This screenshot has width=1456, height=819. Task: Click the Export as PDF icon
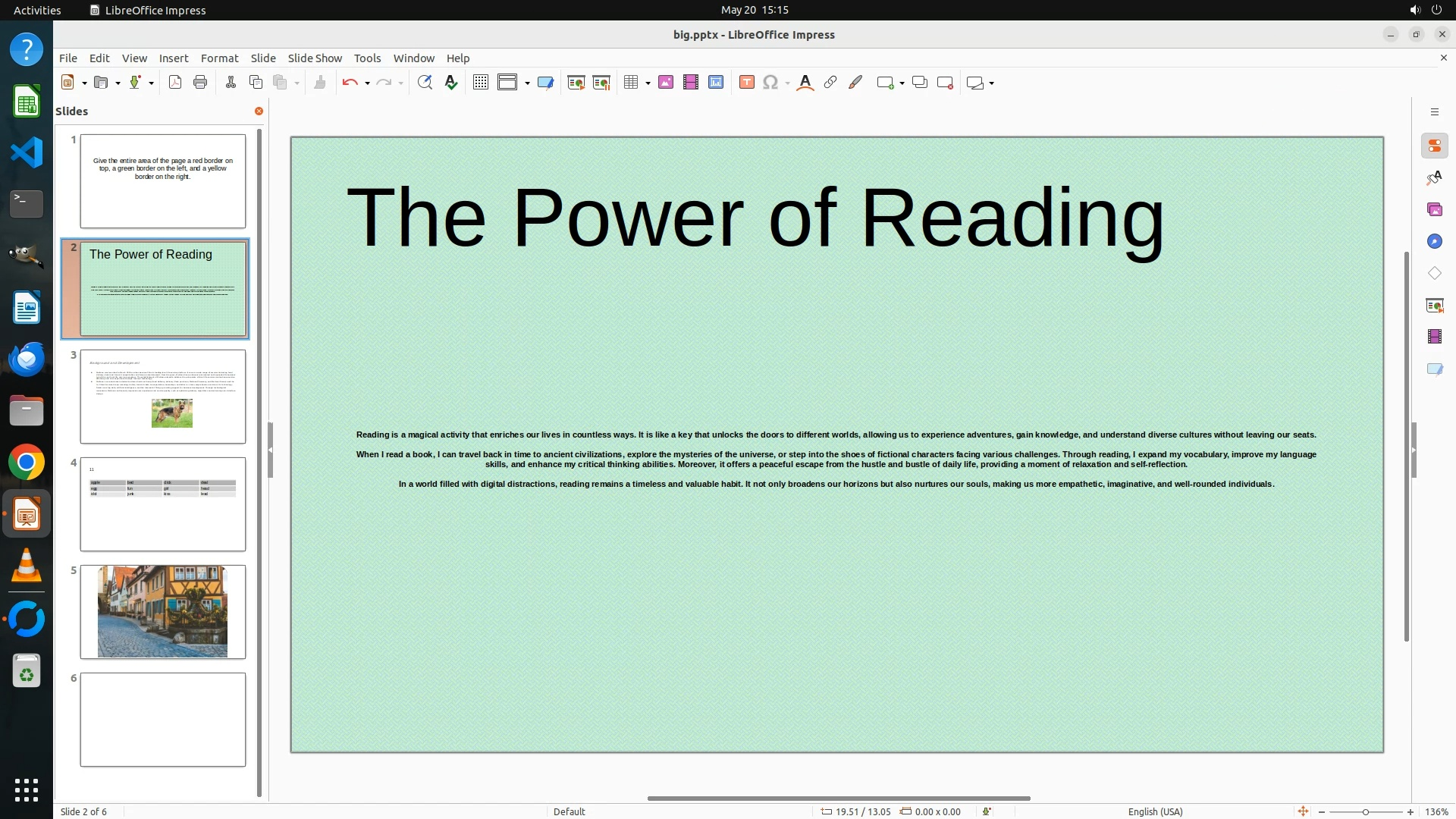tap(175, 83)
